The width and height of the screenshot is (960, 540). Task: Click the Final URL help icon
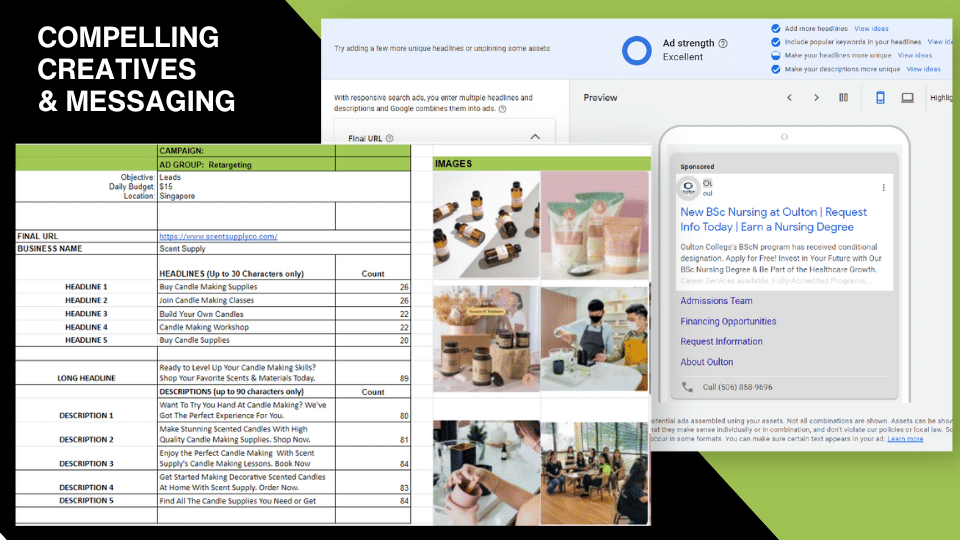click(x=389, y=138)
